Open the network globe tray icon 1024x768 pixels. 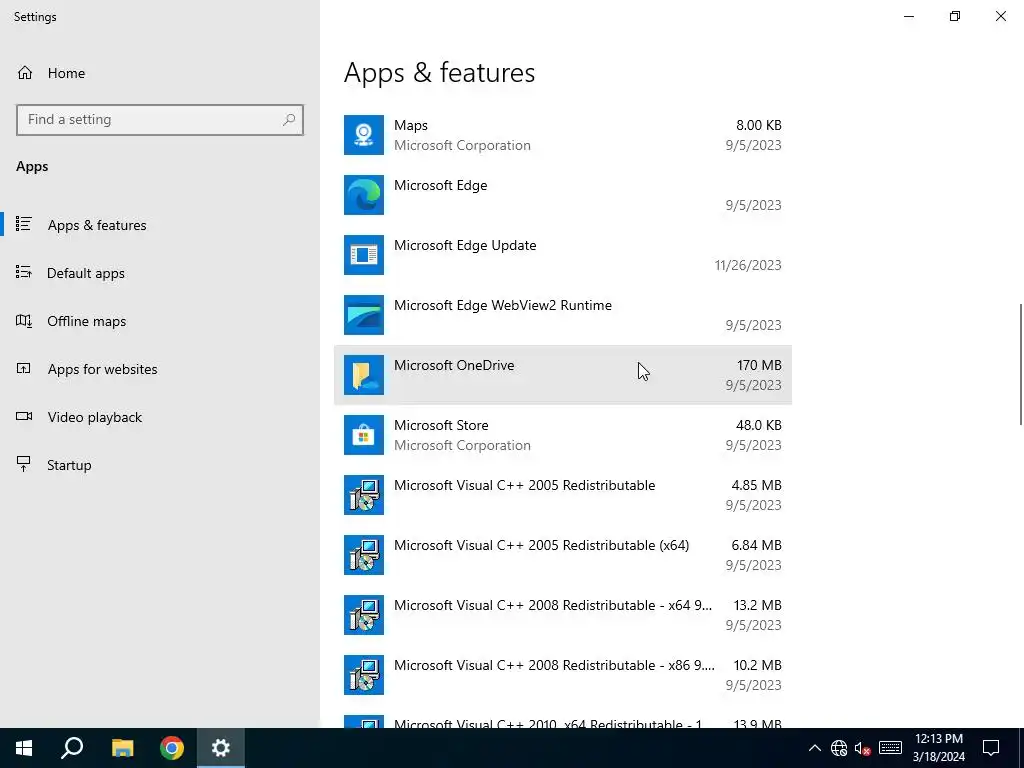click(839, 748)
